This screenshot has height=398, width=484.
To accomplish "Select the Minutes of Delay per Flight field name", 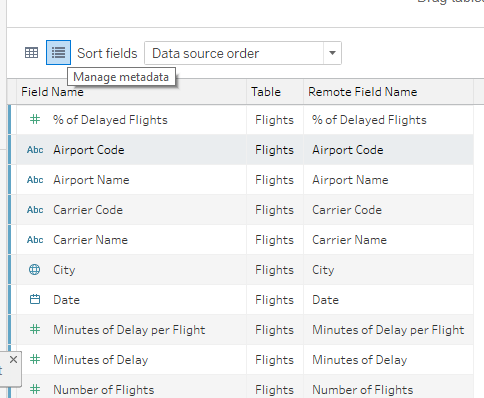I will (129, 330).
